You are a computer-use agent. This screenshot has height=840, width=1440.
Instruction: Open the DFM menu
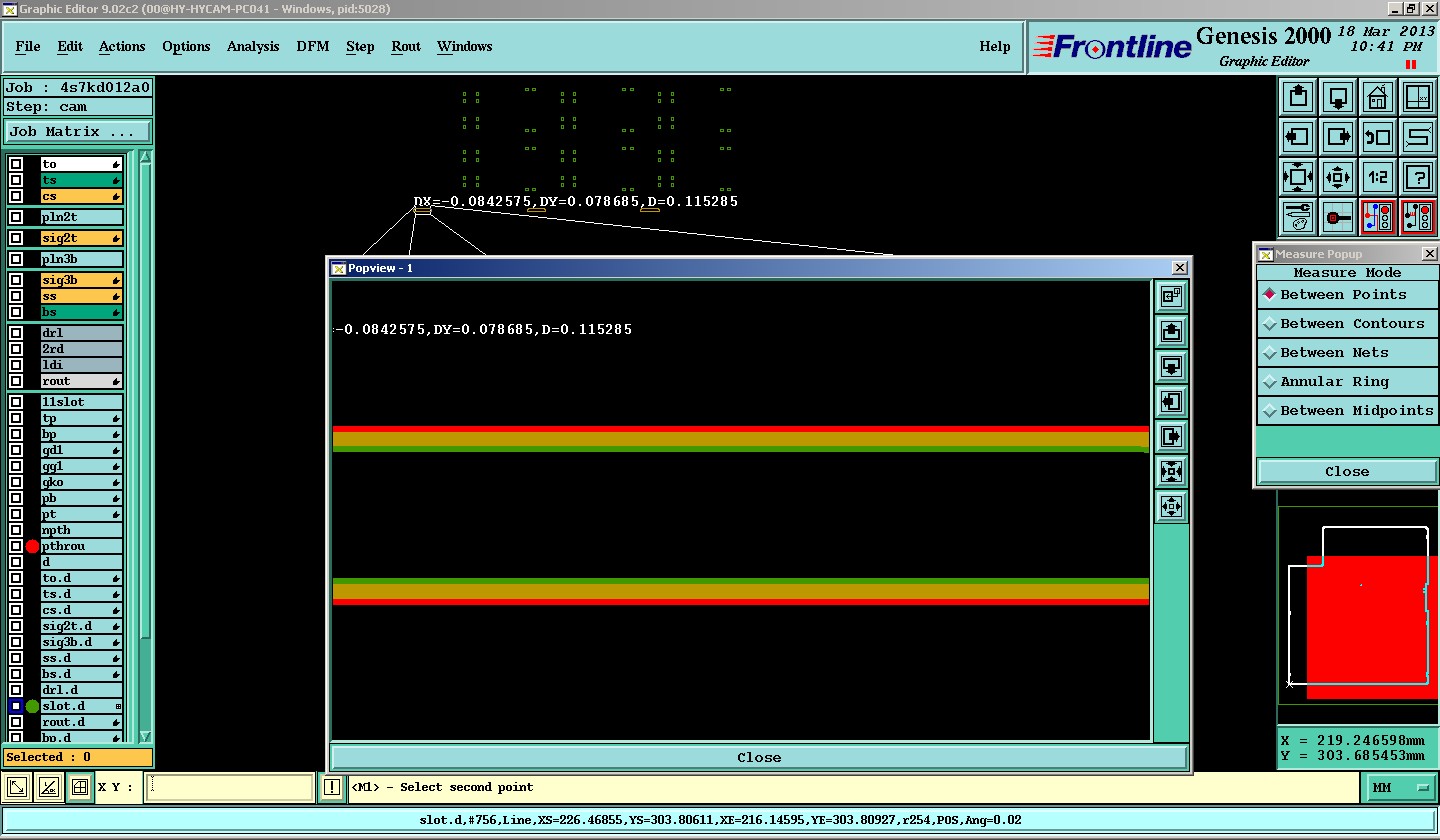(312, 47)
